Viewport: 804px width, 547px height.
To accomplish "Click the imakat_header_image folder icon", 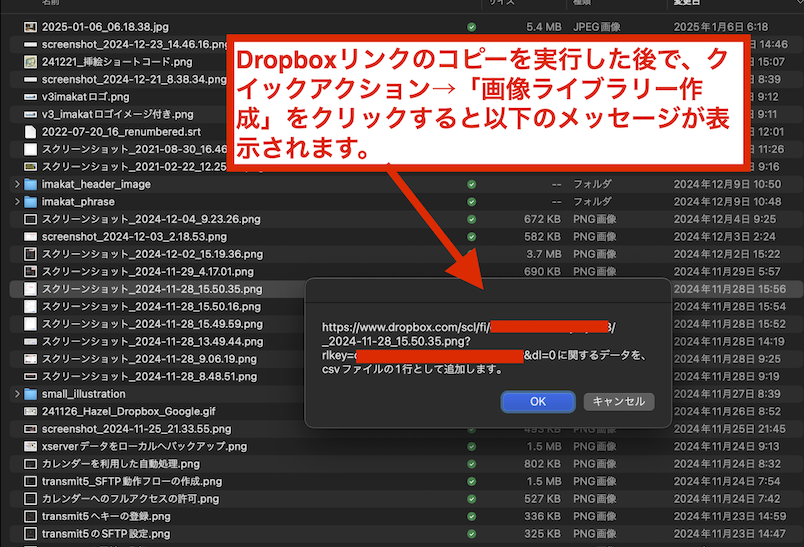I will click(30, 185).
